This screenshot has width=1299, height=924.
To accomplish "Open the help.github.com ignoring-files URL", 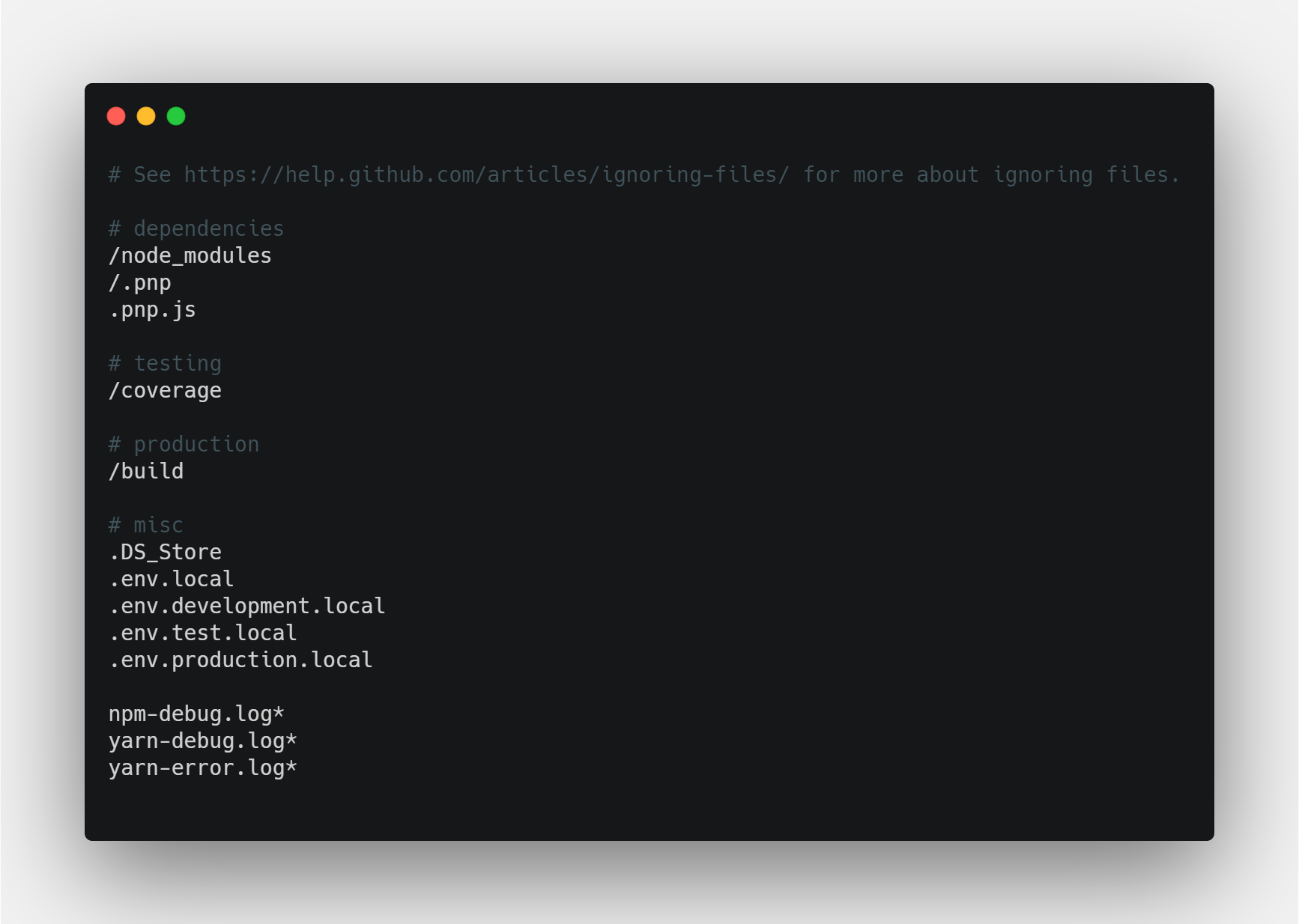I will pyautogui.click(x=486, y=174).
